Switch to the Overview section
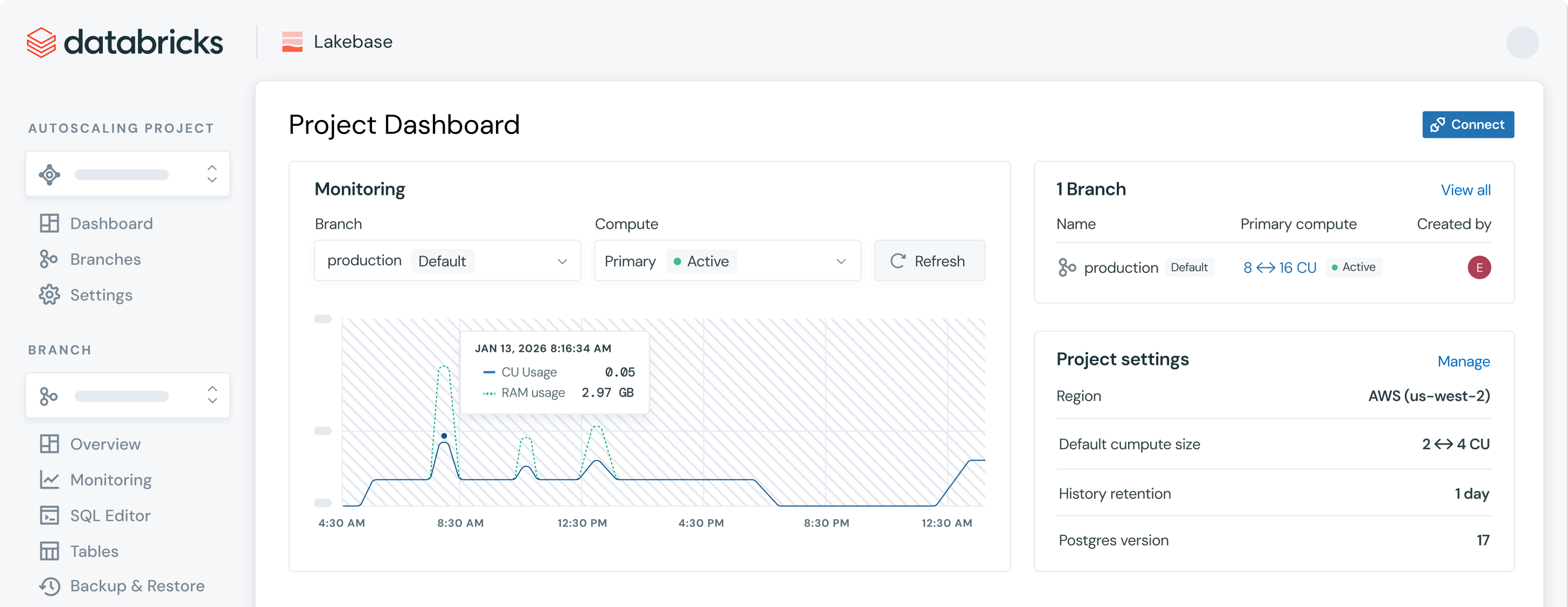The height and width of the screenshot is (607, 1568). (x=104, y=443)
